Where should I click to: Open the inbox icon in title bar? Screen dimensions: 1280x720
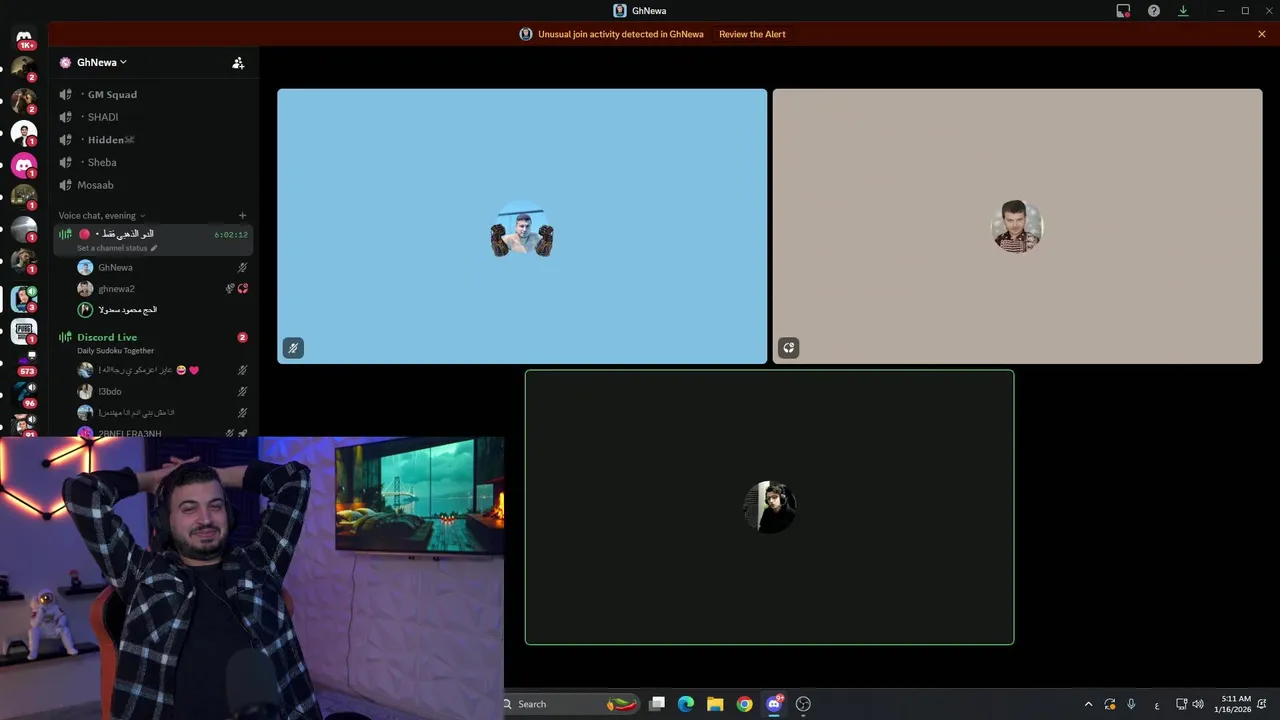pyautogui.click(x=1123, y=11)
